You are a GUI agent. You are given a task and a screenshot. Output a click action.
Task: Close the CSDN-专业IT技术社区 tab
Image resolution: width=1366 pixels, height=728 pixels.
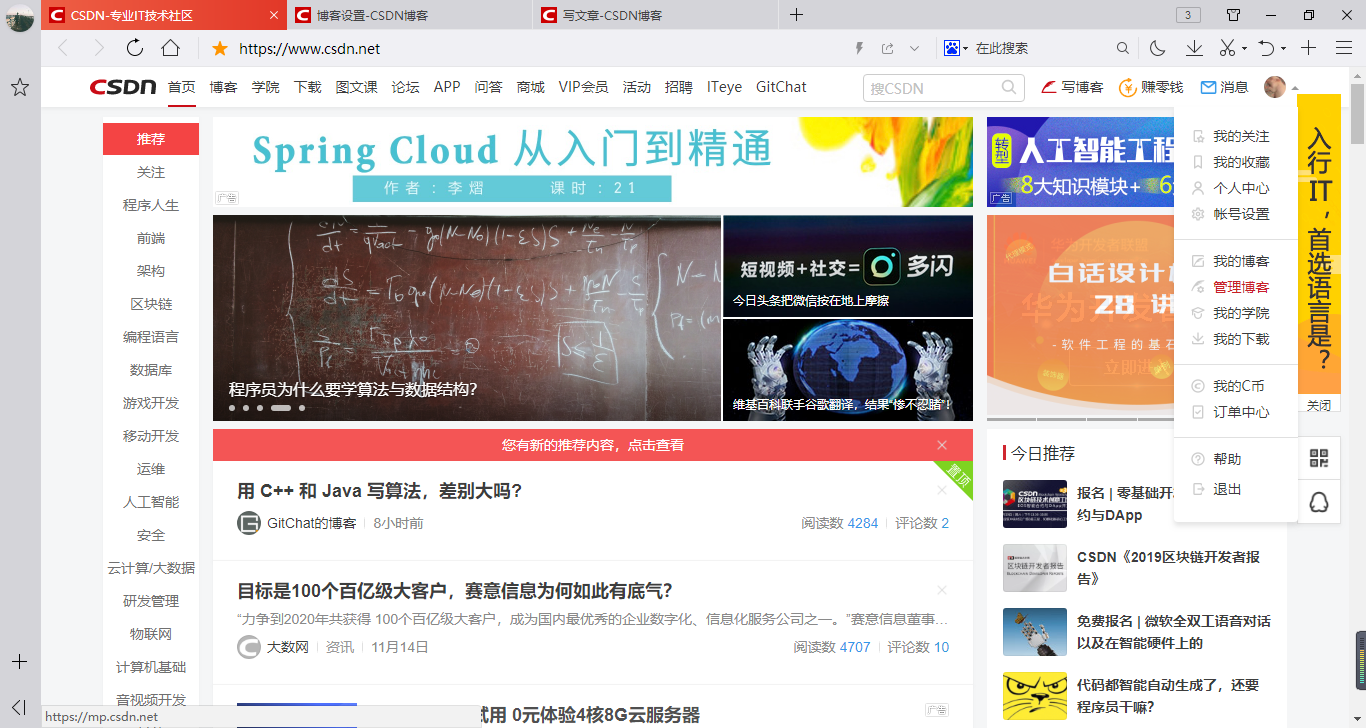(x=275, y=15)
